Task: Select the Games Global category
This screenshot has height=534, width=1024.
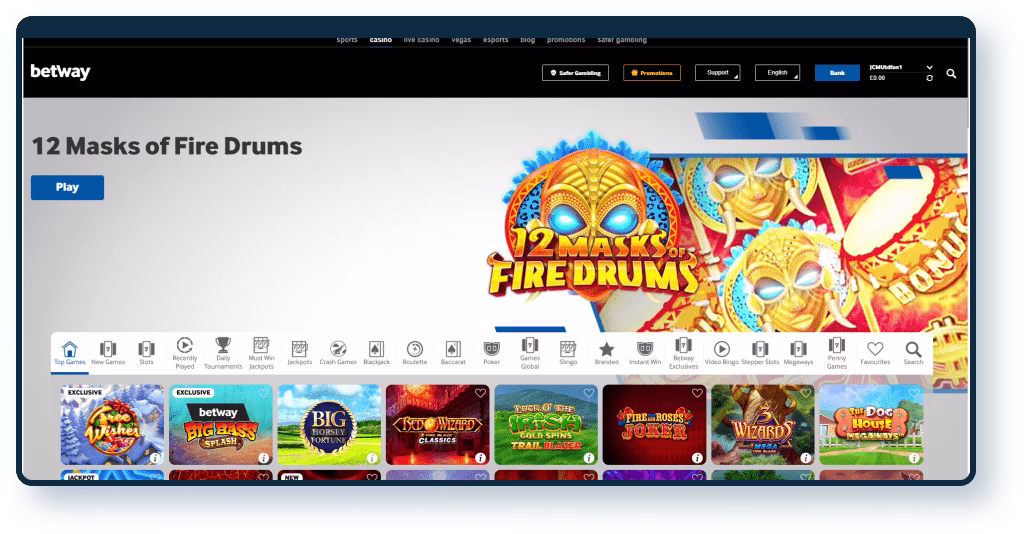Action: (530, 353)
